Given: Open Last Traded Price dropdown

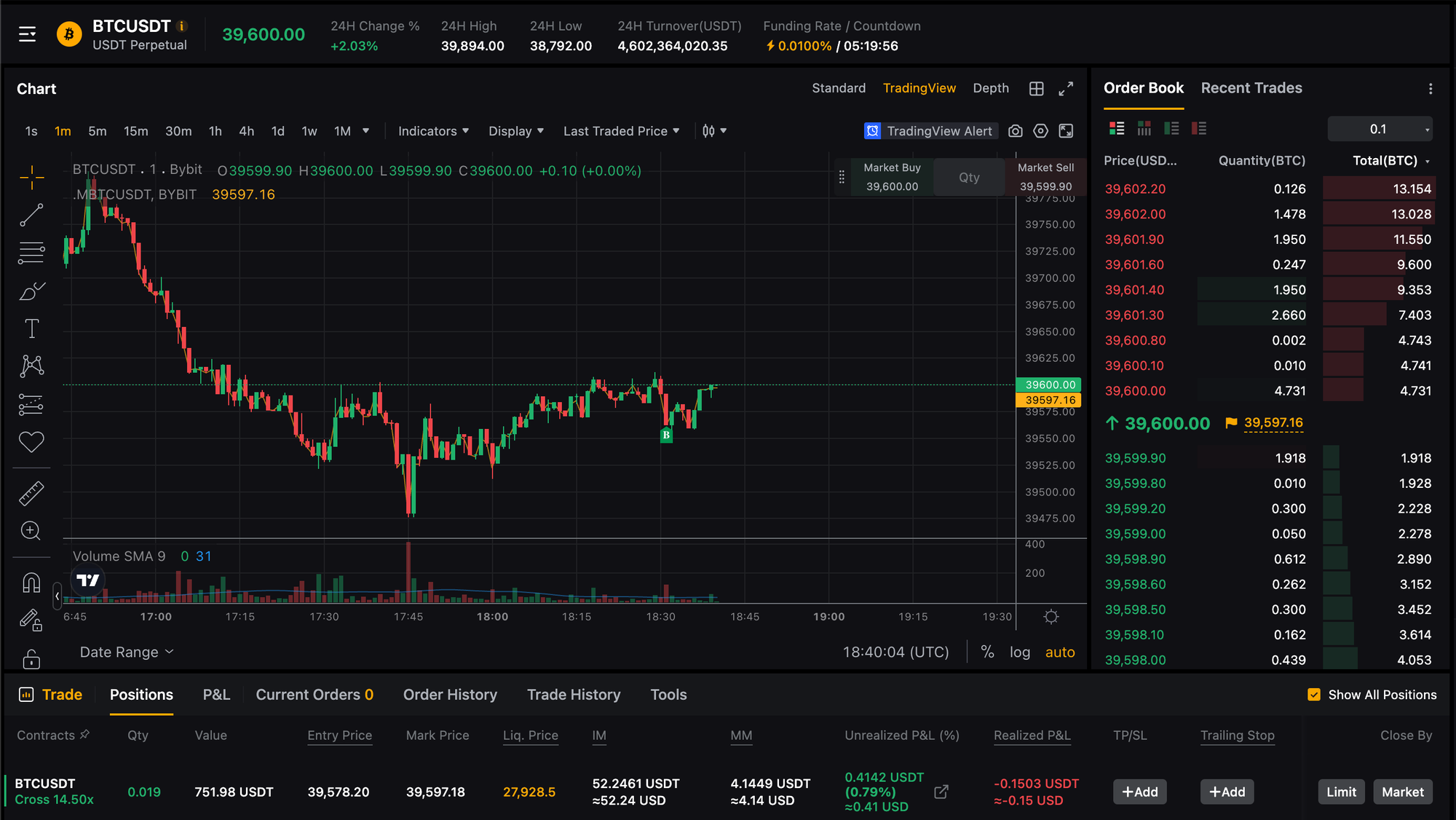Looking at the screenshot, I should coord(622,131).
